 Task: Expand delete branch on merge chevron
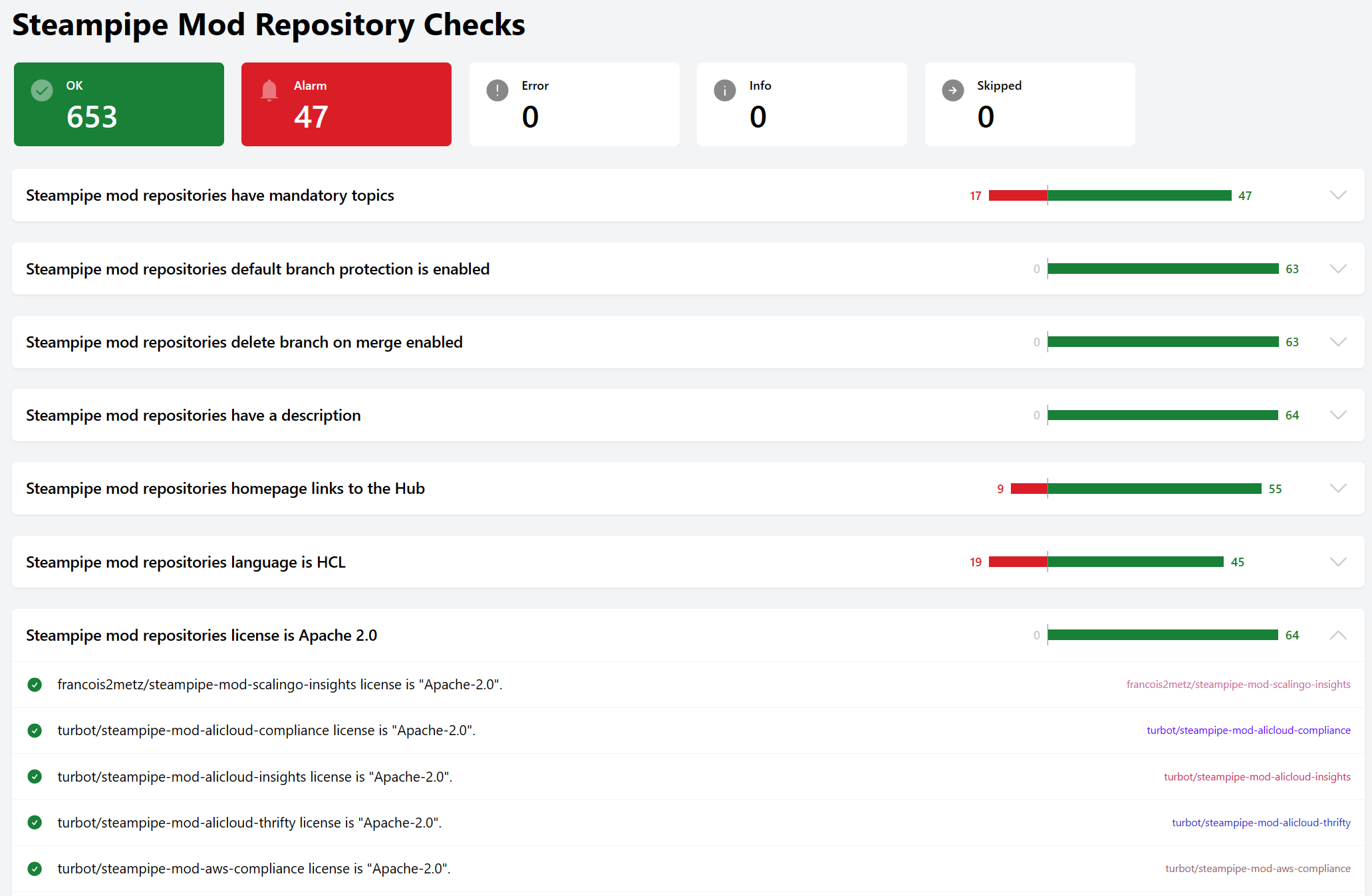[1338, 342]
